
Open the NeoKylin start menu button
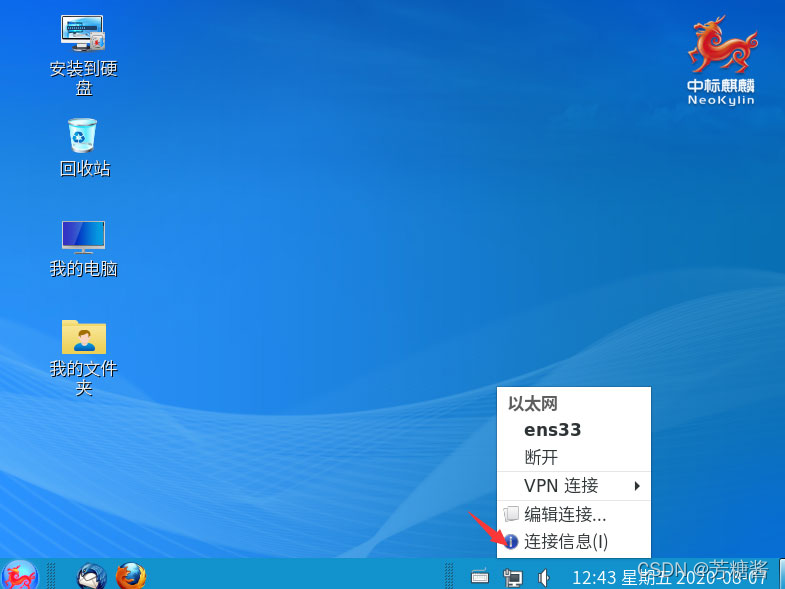(x=20, y=575)
